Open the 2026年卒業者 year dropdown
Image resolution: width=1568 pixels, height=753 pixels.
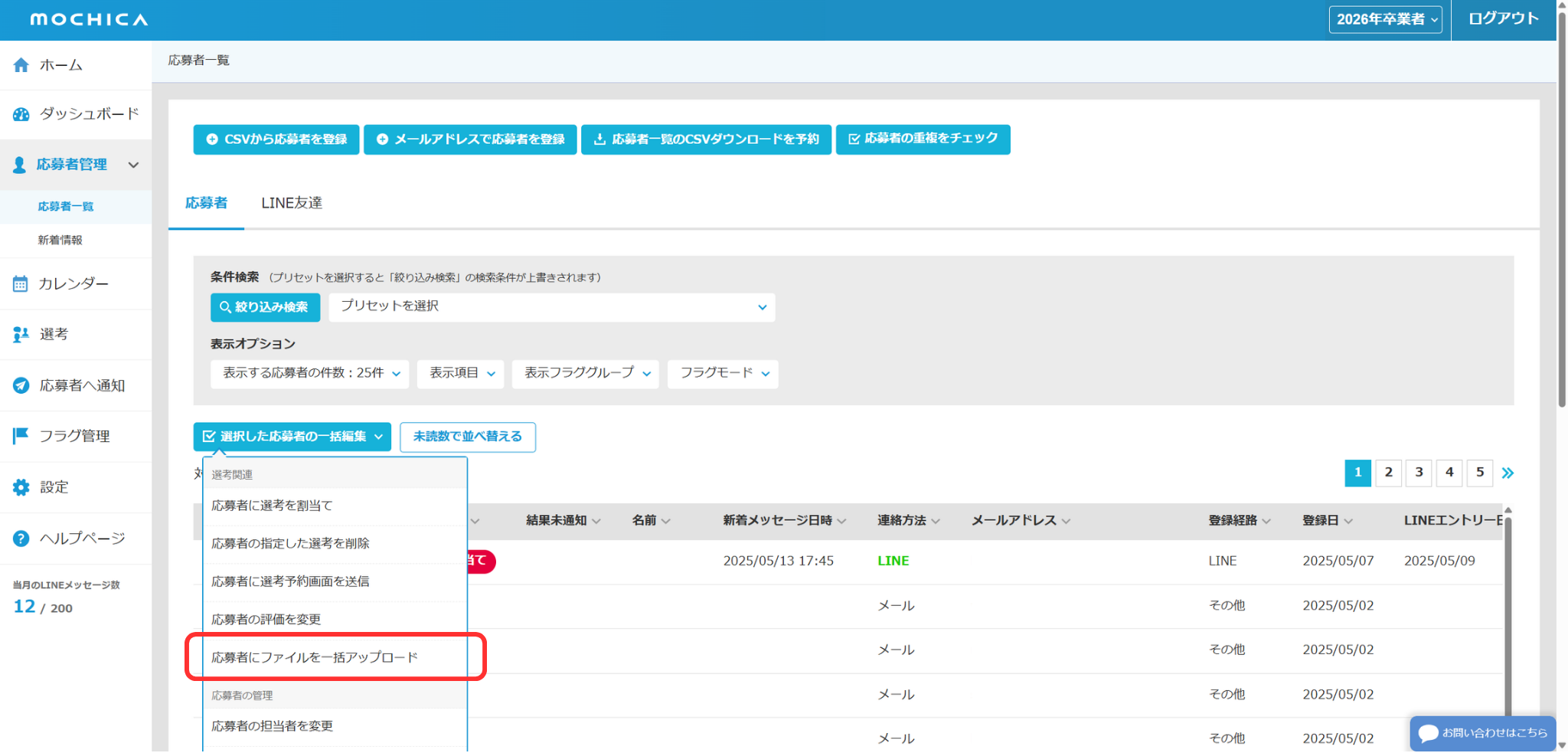1385,19
